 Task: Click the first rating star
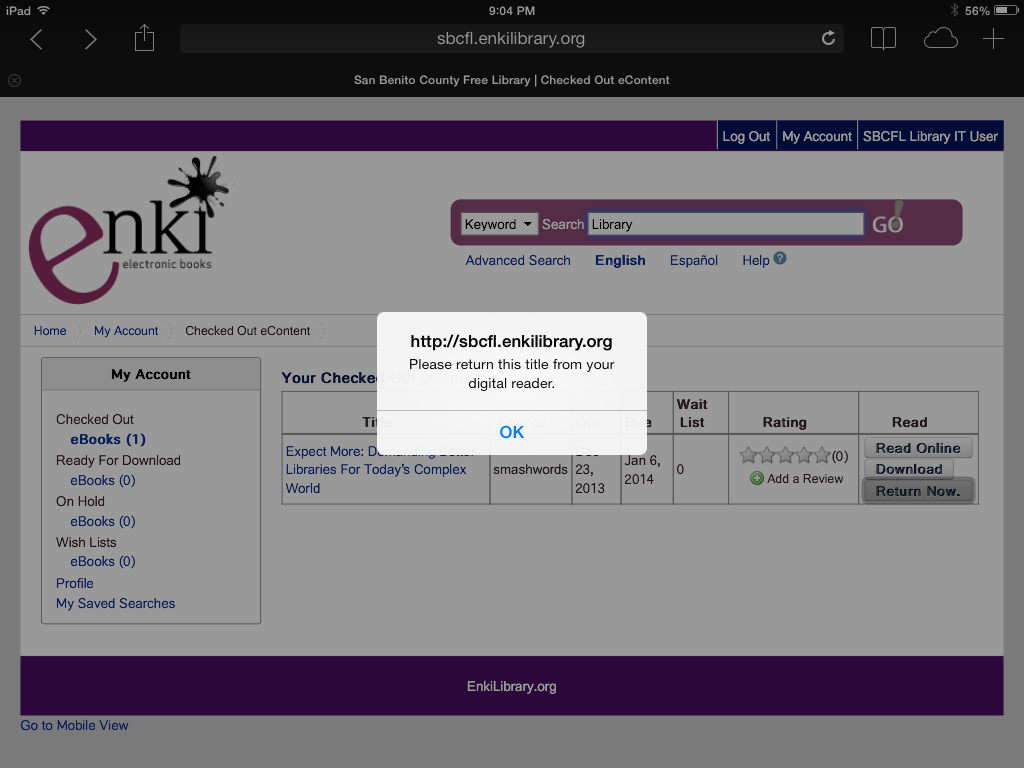[748, 455]
